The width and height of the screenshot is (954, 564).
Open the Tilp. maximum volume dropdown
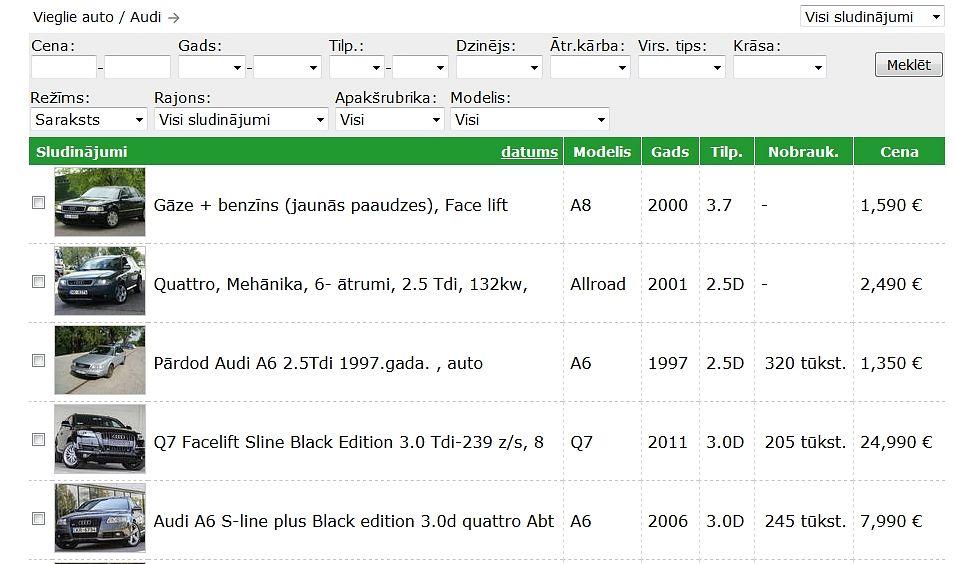(x=420, y=67)
